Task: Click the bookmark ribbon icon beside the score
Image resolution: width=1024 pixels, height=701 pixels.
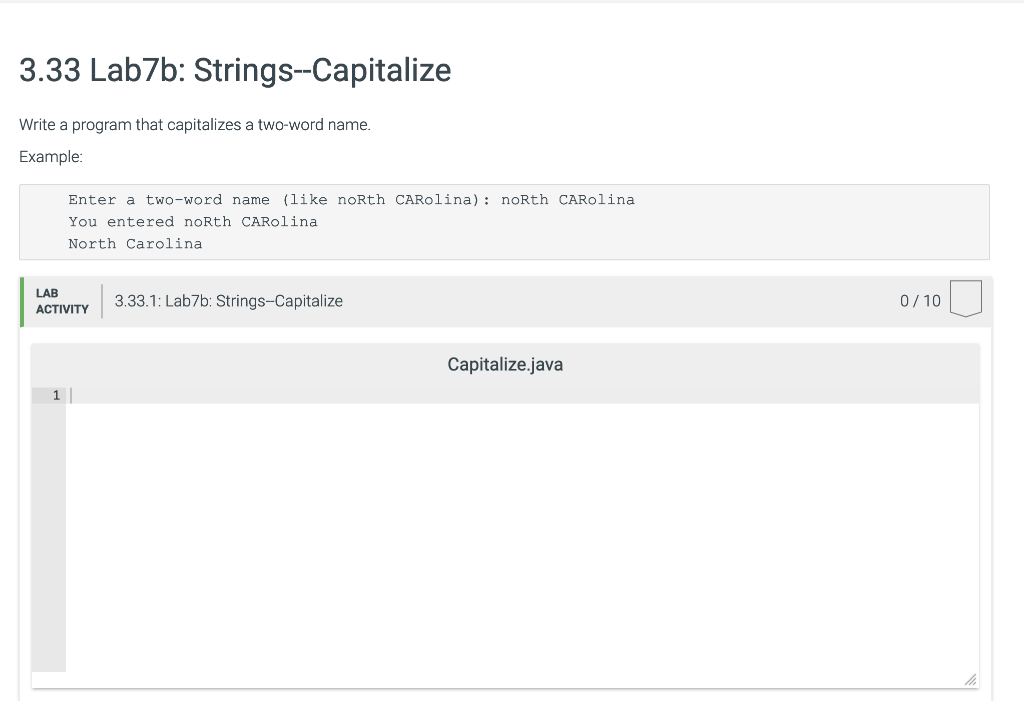Action: coord(966,298)
